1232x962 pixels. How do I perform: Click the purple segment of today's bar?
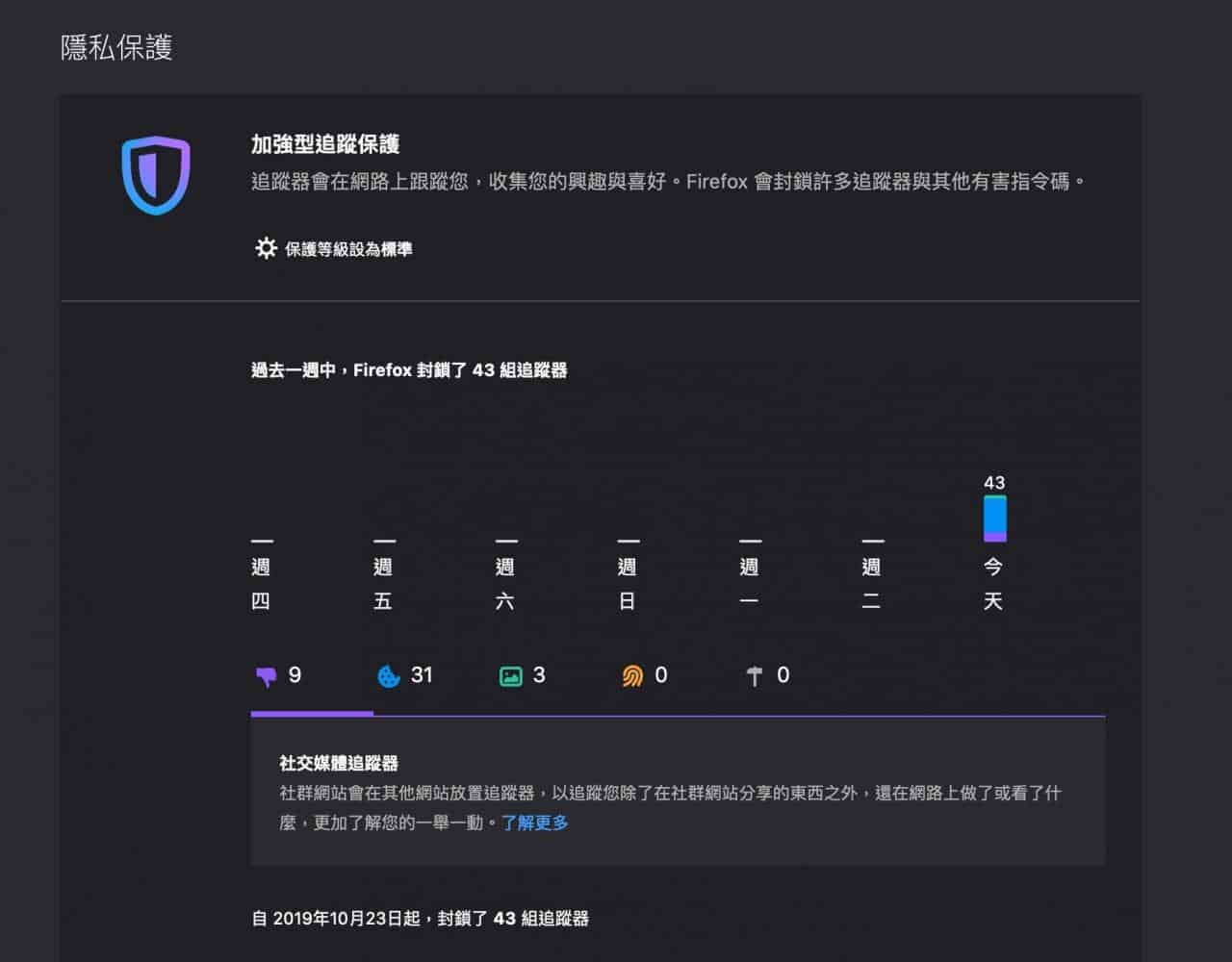pyautogui.click(x=994, y=537)
